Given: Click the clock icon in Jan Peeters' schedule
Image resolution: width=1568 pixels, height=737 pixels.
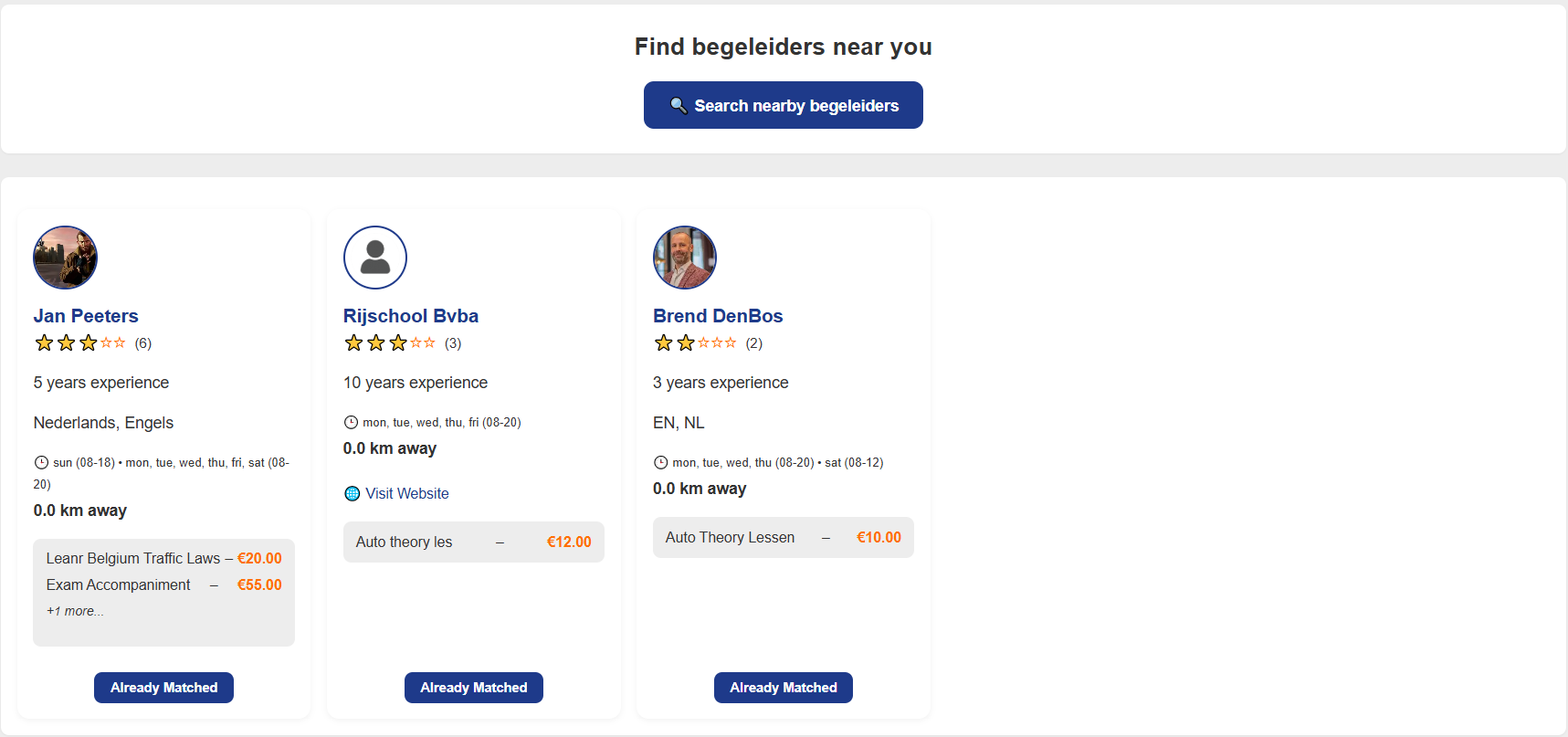Looking at the screenshot, I should click(41, 462).
